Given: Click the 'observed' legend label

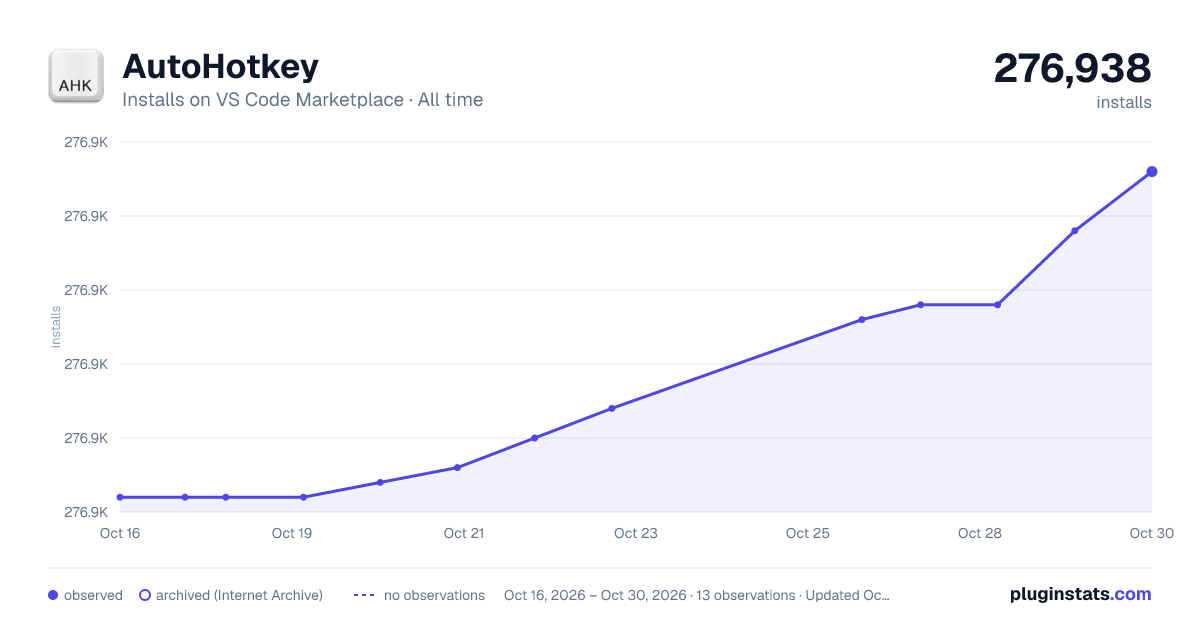Looking at the screenshot, I should 93,595.
